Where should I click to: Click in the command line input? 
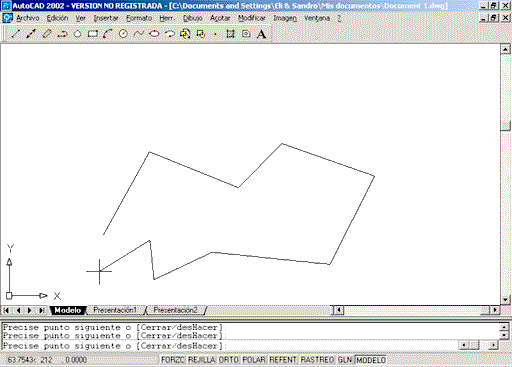click(x=230, y=346)
